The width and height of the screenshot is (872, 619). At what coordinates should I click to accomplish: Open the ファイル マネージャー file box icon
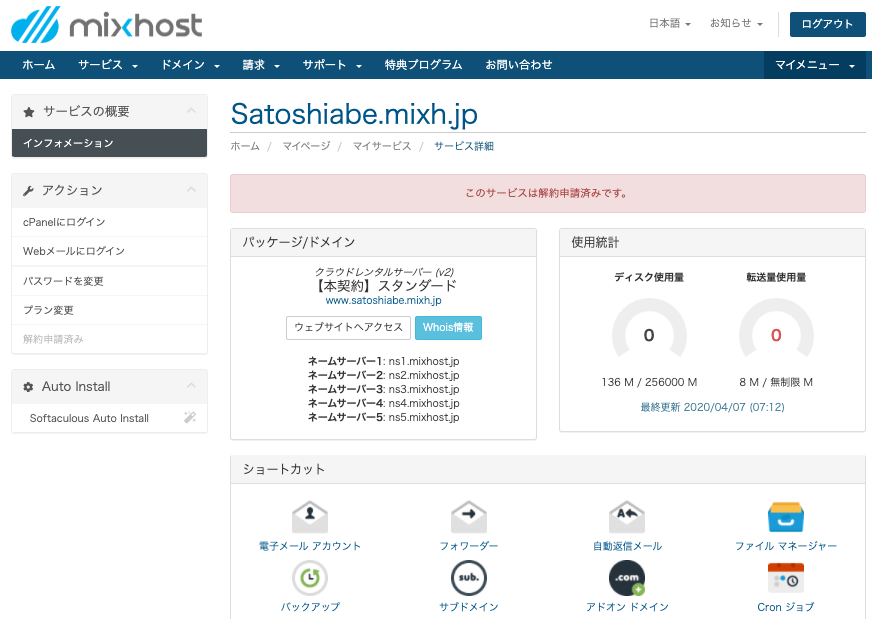click(x=786, y=517)
